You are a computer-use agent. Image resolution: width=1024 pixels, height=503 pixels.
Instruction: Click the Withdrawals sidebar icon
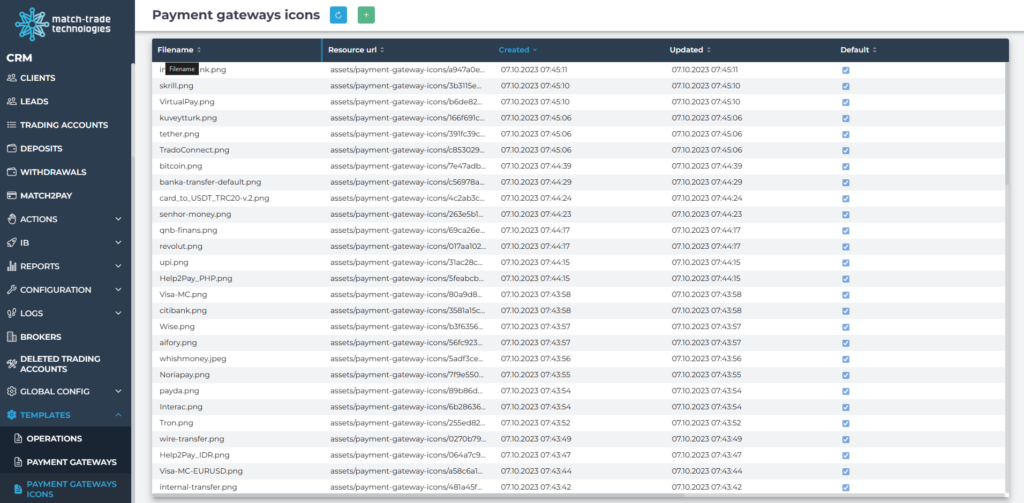[x=11, y=172]
